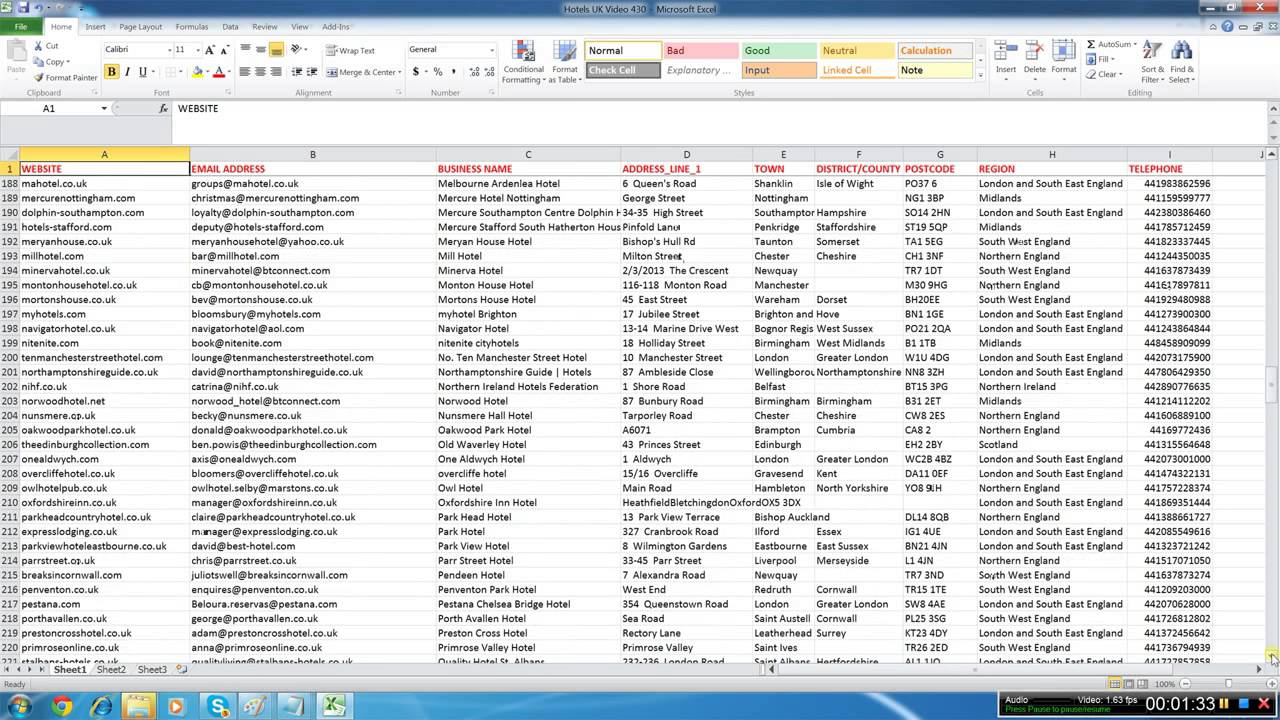The width and height of the screenshot is (1280, 720).
Task: Cut the selection with the scissors icon
Action: click(38, 46)
